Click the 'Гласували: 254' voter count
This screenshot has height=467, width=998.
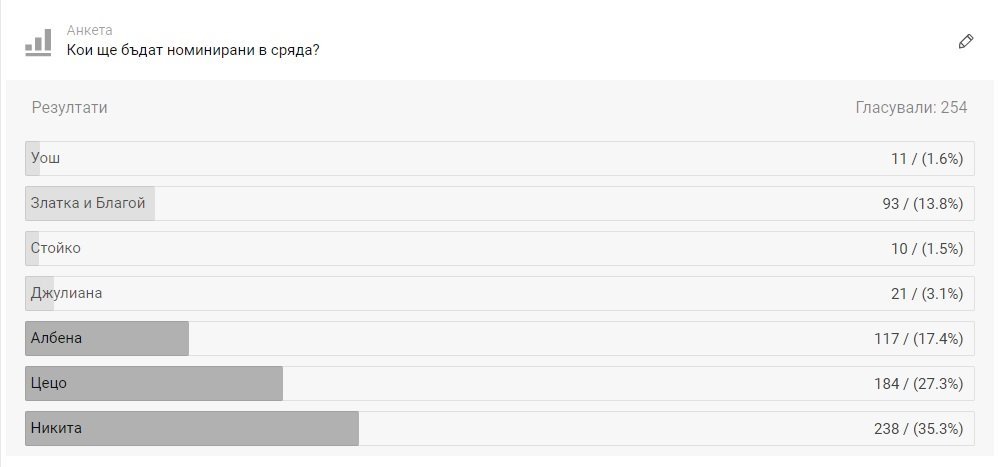click(911, 108)
